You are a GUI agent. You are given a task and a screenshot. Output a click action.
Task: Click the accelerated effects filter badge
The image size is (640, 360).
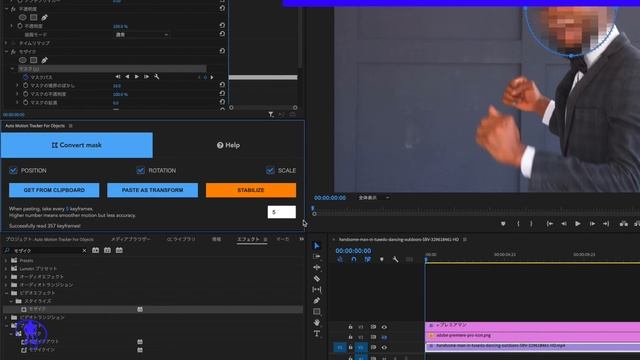coord(96,250)
